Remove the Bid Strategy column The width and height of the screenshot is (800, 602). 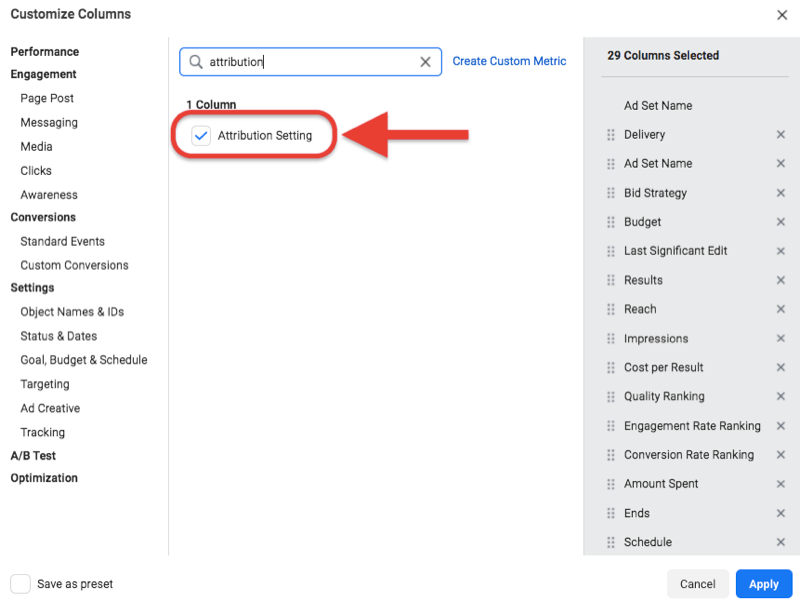(780, 193)
